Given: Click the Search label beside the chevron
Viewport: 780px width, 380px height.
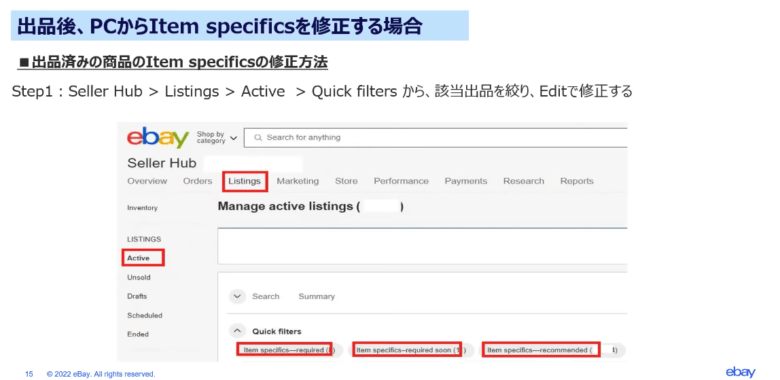Looking at the screenshot, I should [266, 296].
